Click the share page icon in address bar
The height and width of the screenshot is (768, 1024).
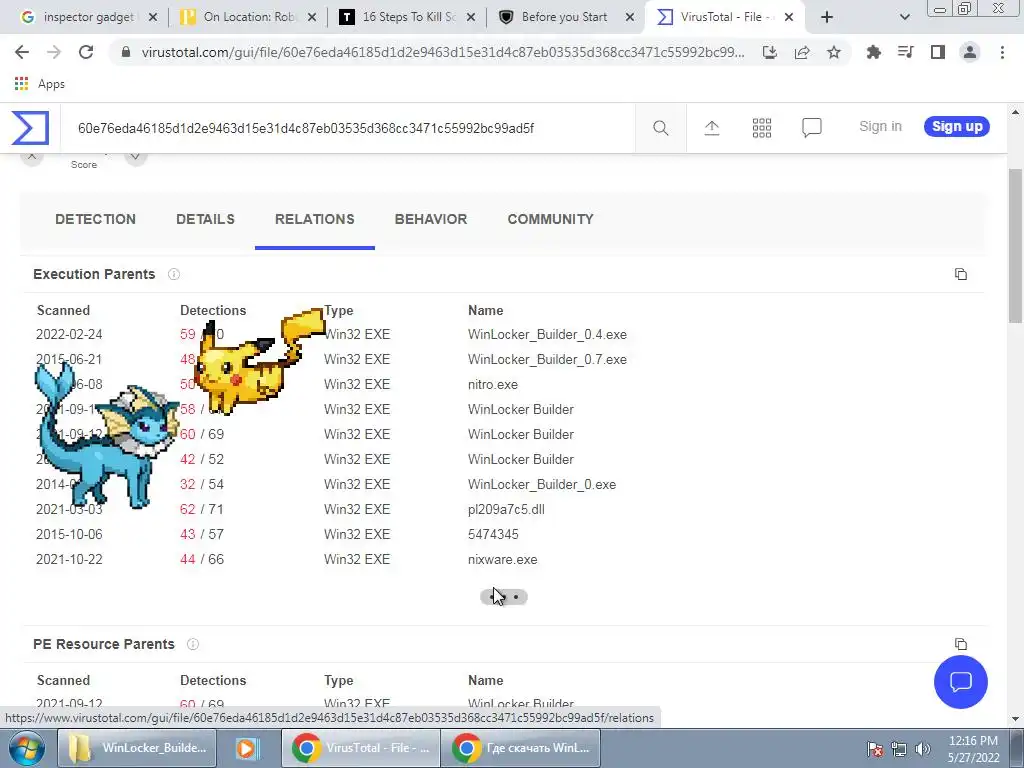802,52
